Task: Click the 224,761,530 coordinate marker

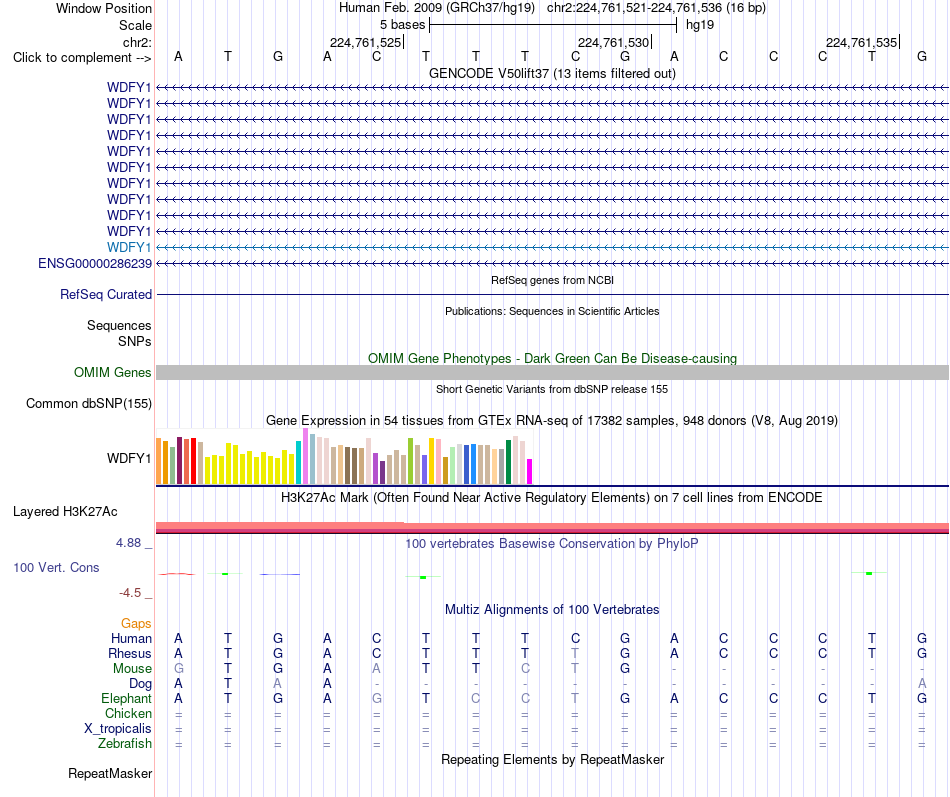Action: pyautogui.click(x=613, y=42)
